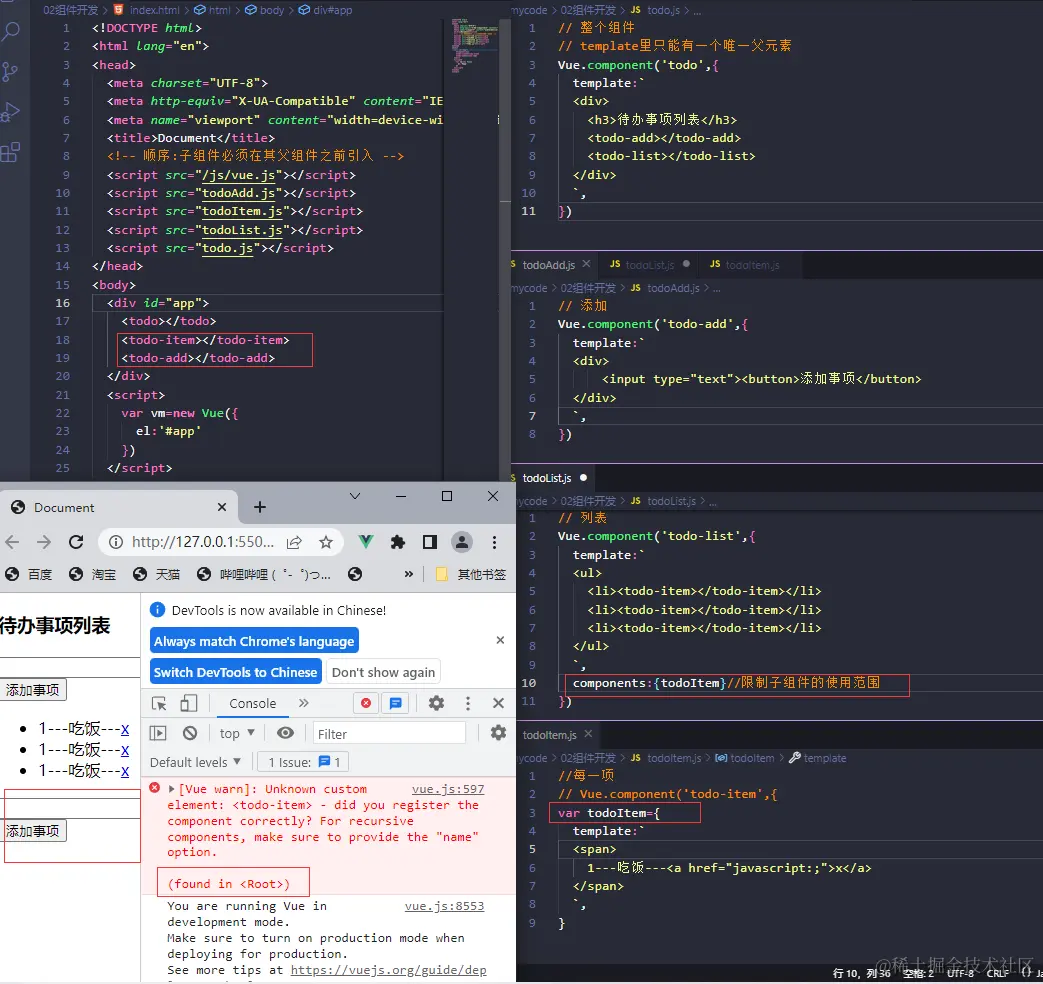Select the DevTools inspect element tool
1043x984 pixels.
click(x=159, y=703)
